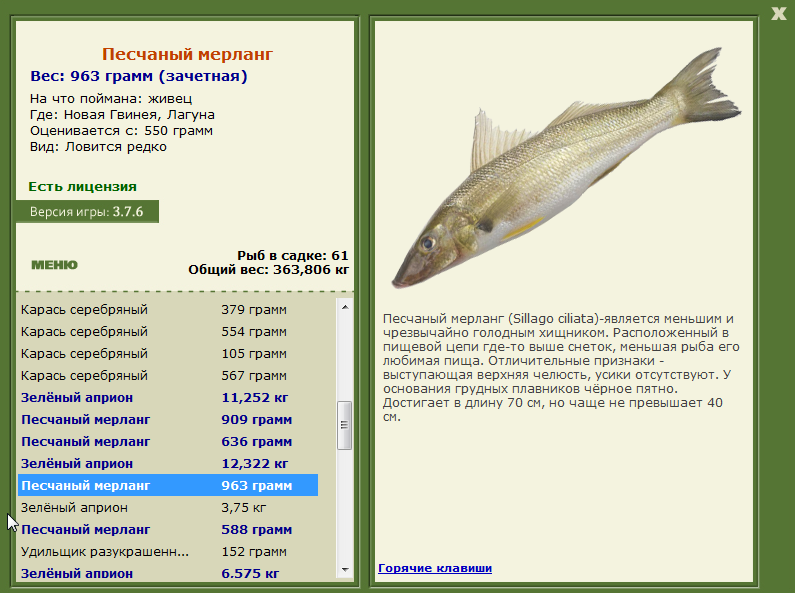The image size is (795, 593).
Task: Open the МЕНЮ button
Action: pyautogui.click(x=54, y=265)
